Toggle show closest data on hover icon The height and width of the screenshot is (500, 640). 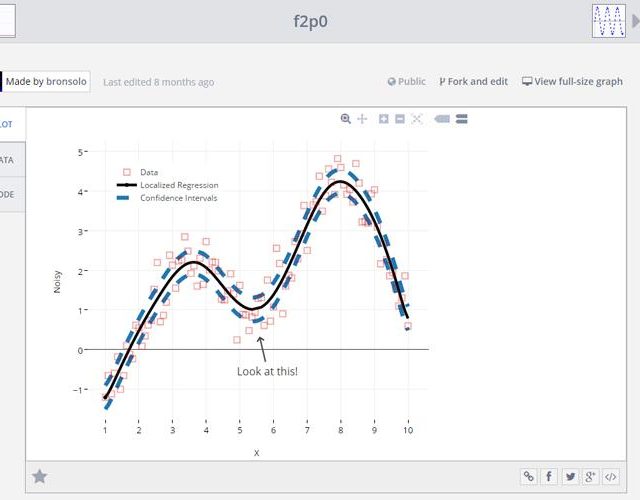442,119
